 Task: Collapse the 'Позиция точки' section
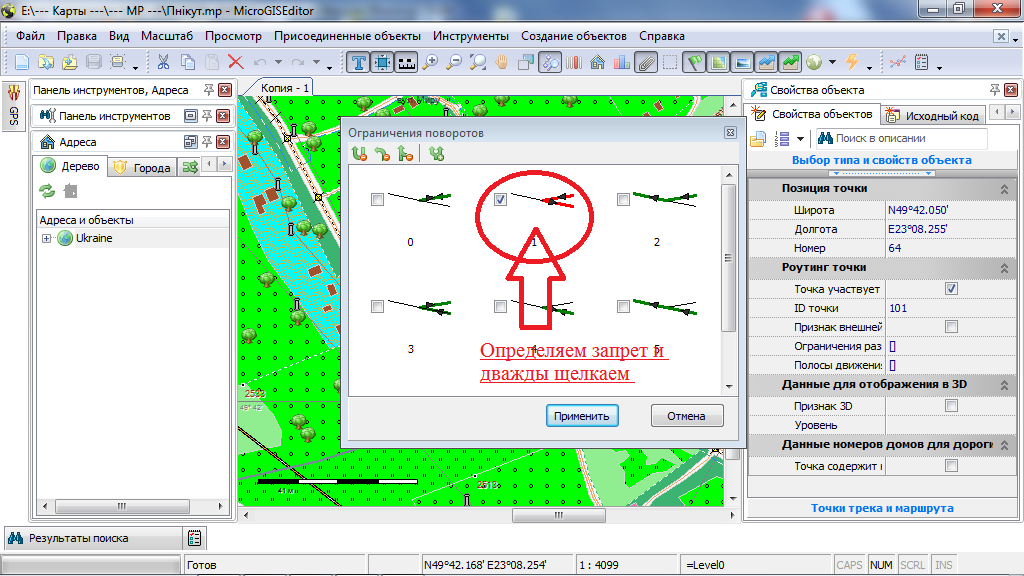(x=1003, y=189)
